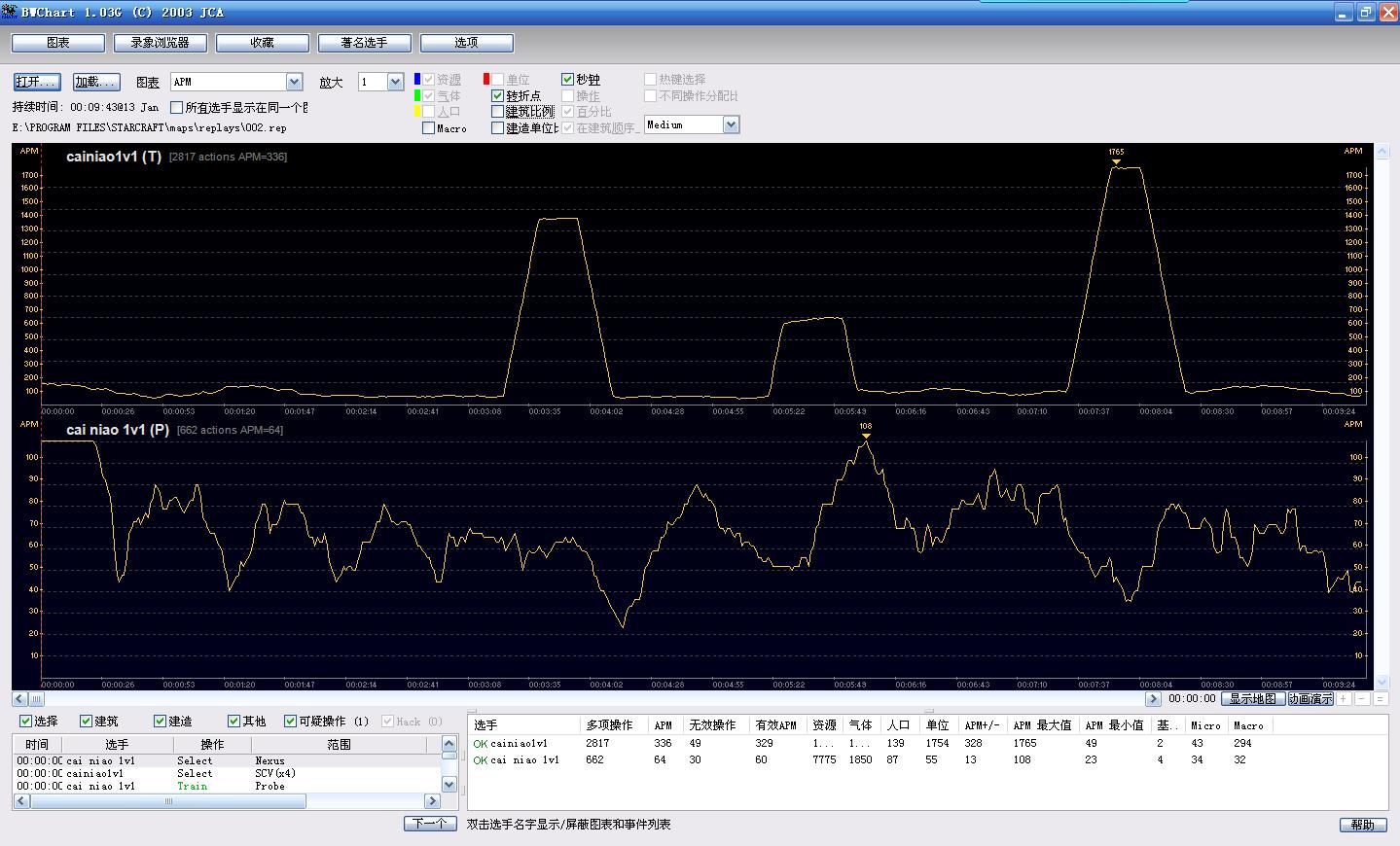Uncheck the 其他 event filter
Image resolution: width=1400 pixels, height=846 pixels.
click(234, 721)
